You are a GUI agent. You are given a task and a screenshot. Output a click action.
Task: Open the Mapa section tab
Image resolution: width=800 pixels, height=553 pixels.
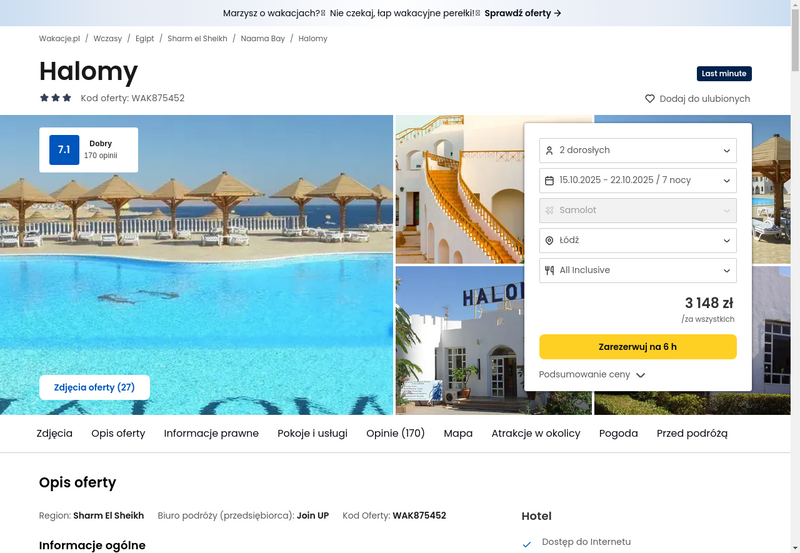click(458, 433)
